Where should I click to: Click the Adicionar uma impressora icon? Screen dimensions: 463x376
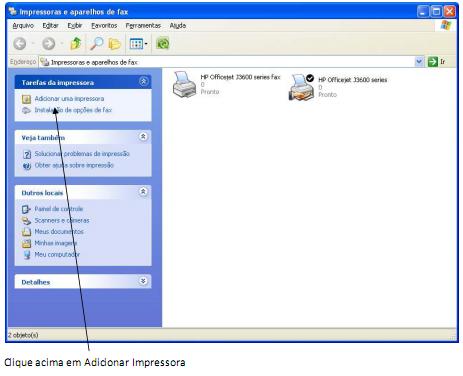(26, 99)
